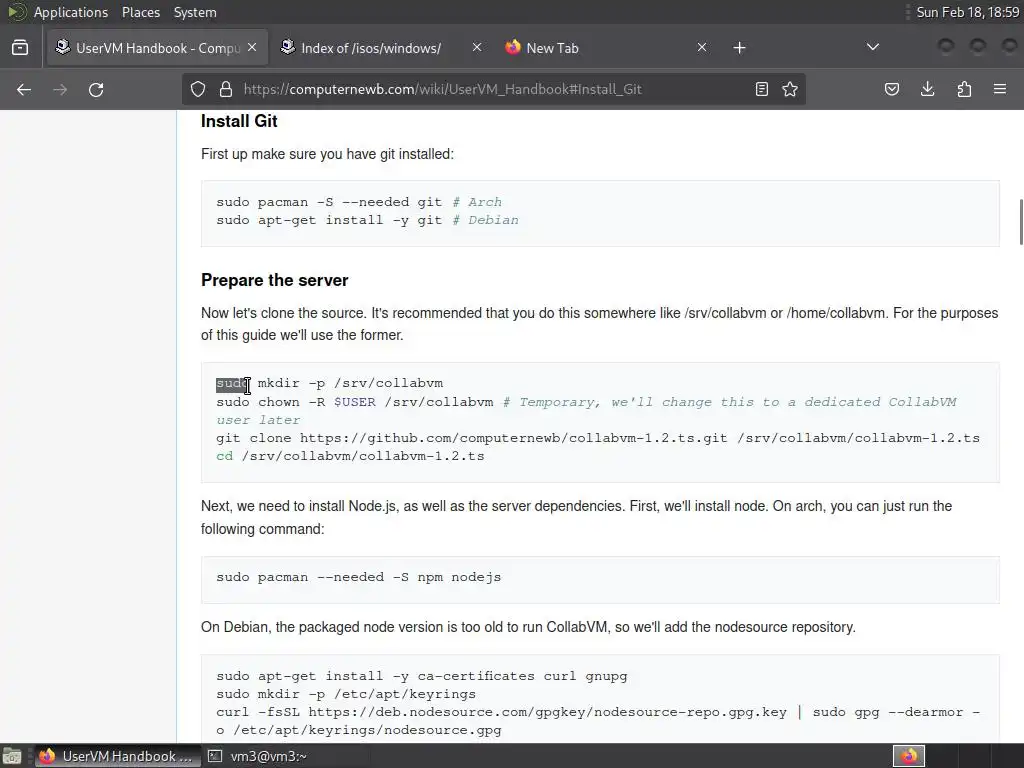Click the site security padlock icon
Viewport: 1024px width, 768px height.
pos(226,89)
